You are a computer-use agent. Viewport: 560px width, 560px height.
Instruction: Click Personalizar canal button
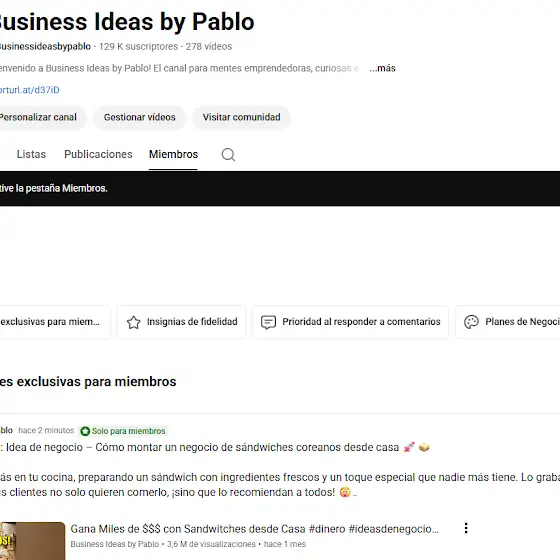(x=39, y=118)
